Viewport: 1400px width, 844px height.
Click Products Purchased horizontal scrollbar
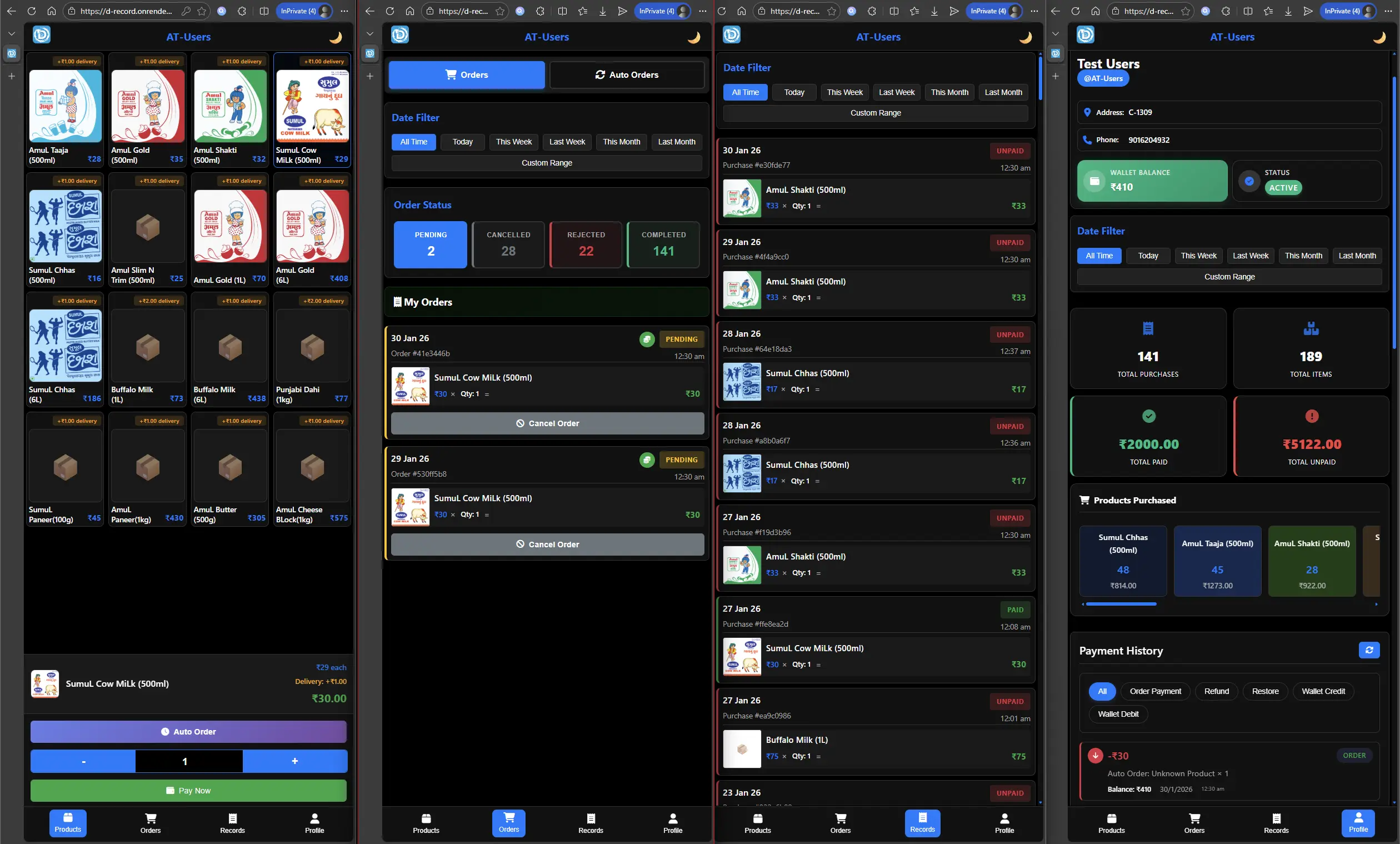(1121, 604)
